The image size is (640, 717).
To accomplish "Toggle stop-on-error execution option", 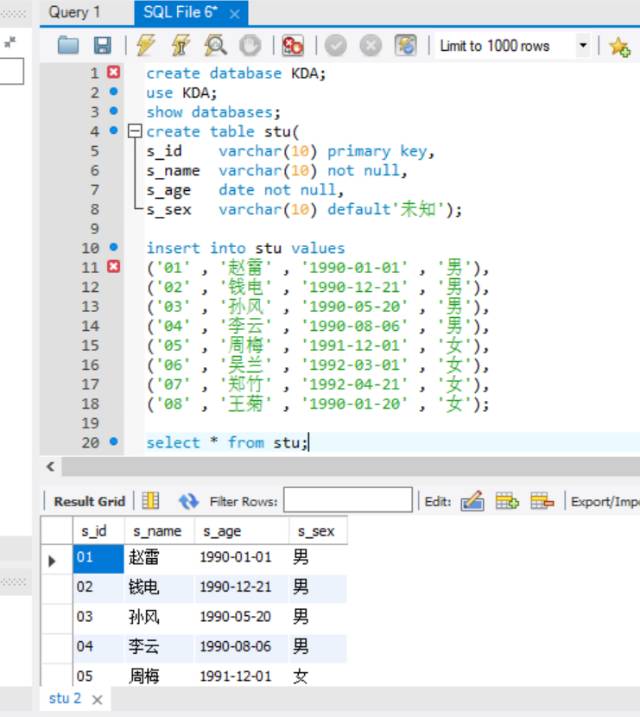I will 292,46.
